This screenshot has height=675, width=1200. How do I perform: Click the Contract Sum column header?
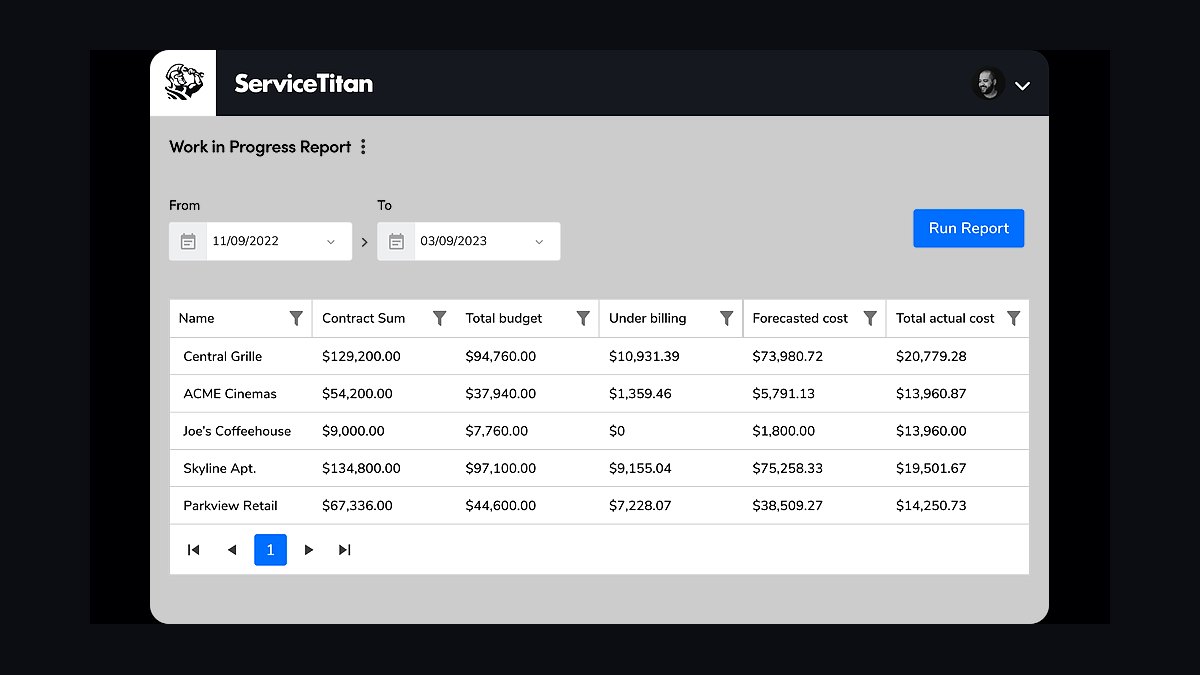pyautogui.click(x=364, y=318)
